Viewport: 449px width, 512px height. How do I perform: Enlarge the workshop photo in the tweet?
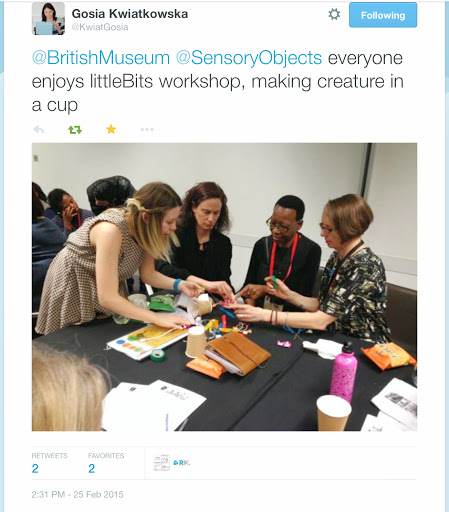click(x=224, y=287)
